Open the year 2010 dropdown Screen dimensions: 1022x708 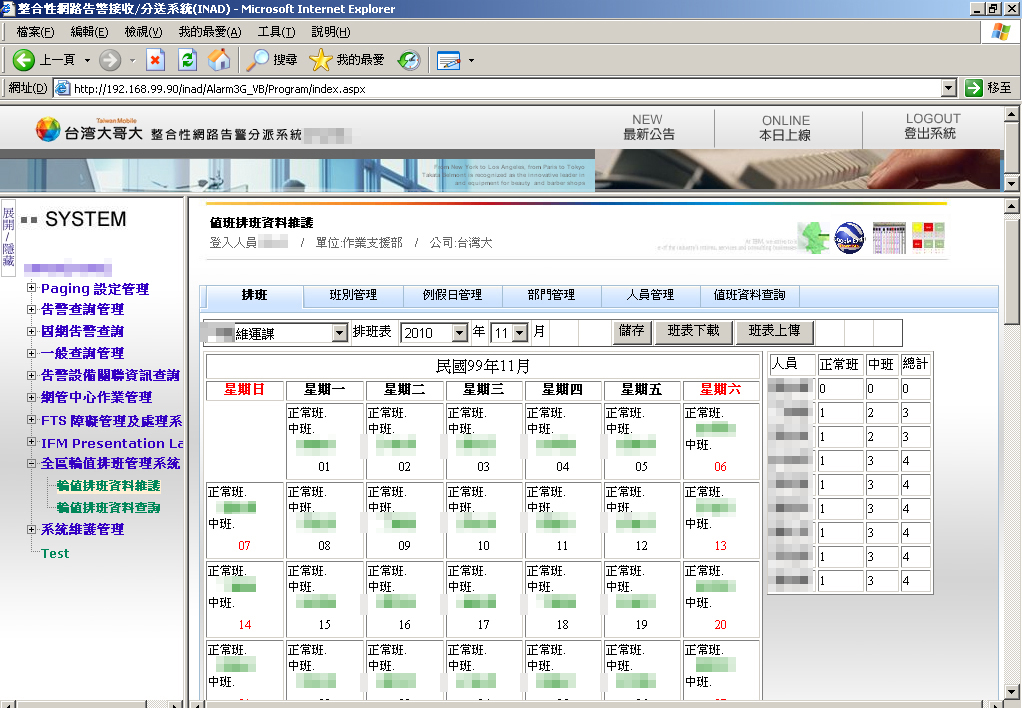pos(459,333)
